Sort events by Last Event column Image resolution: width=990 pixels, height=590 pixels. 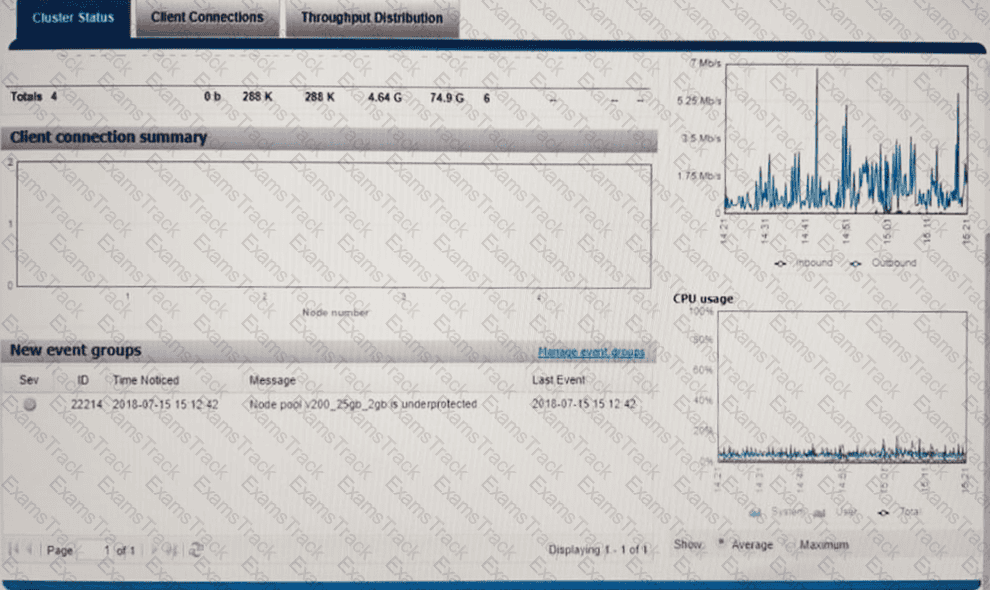point(559,380)
